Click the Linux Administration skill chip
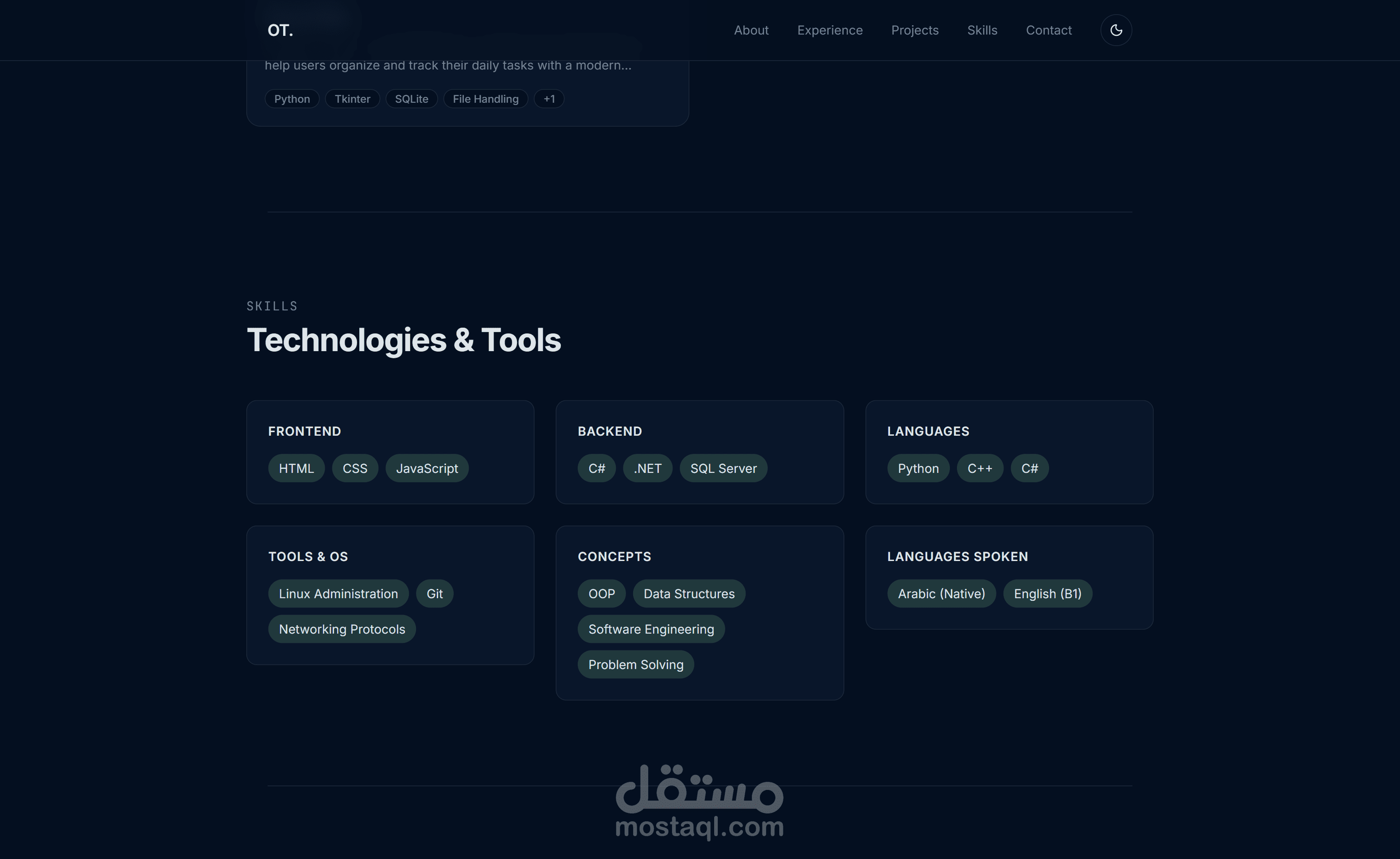1400x859 pixels. (x=338, y=593)
